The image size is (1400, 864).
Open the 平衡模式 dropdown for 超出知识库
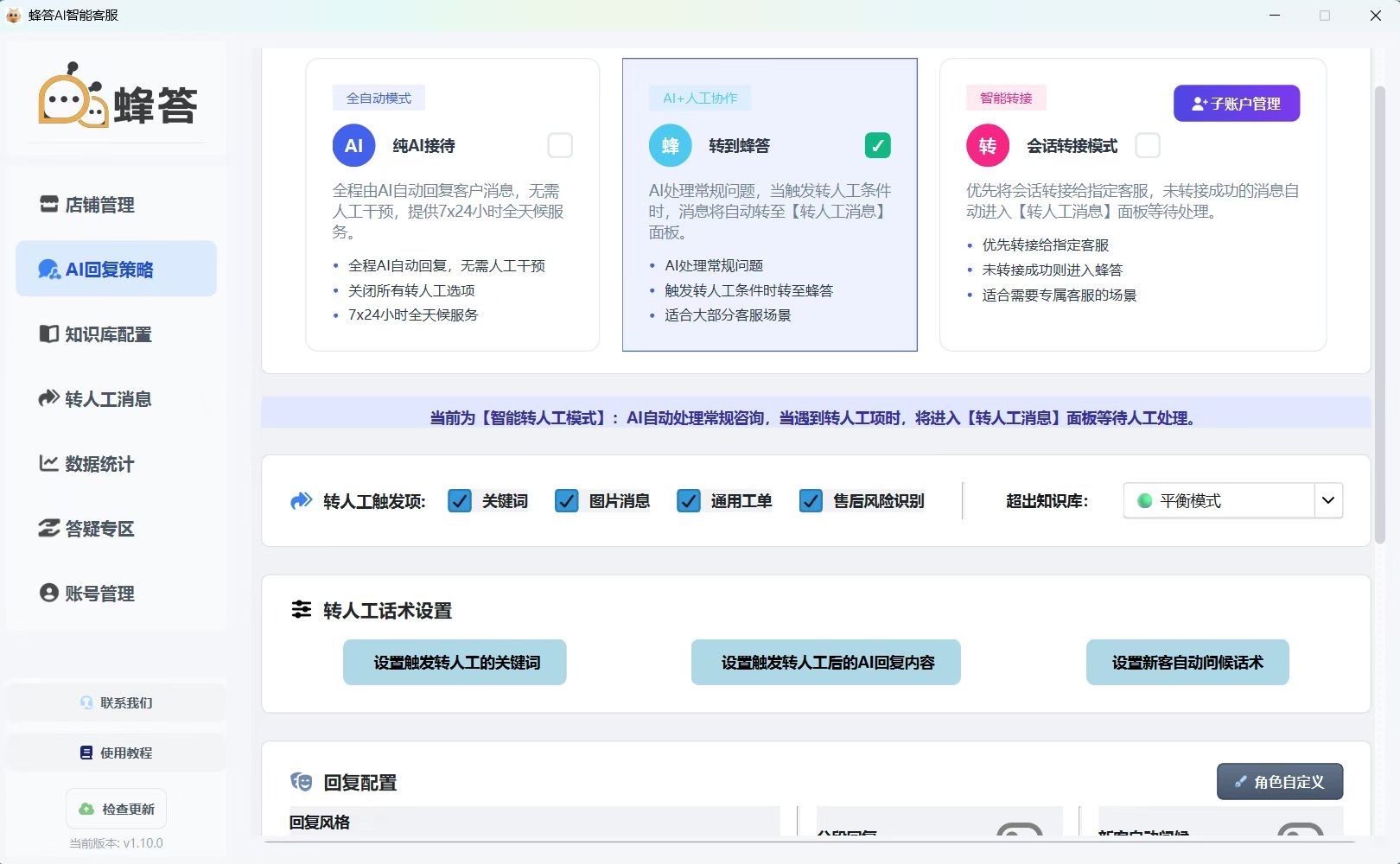point(1233,500)
